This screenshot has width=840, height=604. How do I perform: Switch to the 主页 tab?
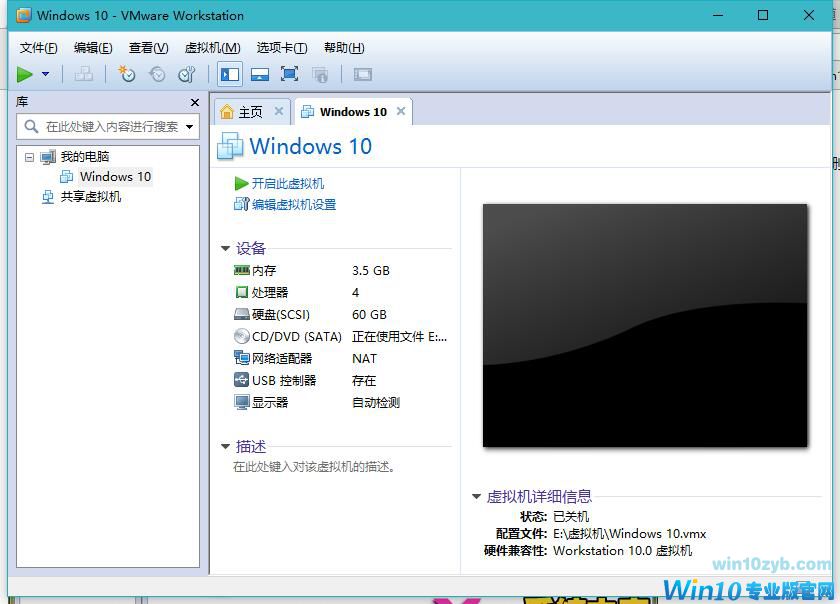(242, 112)
